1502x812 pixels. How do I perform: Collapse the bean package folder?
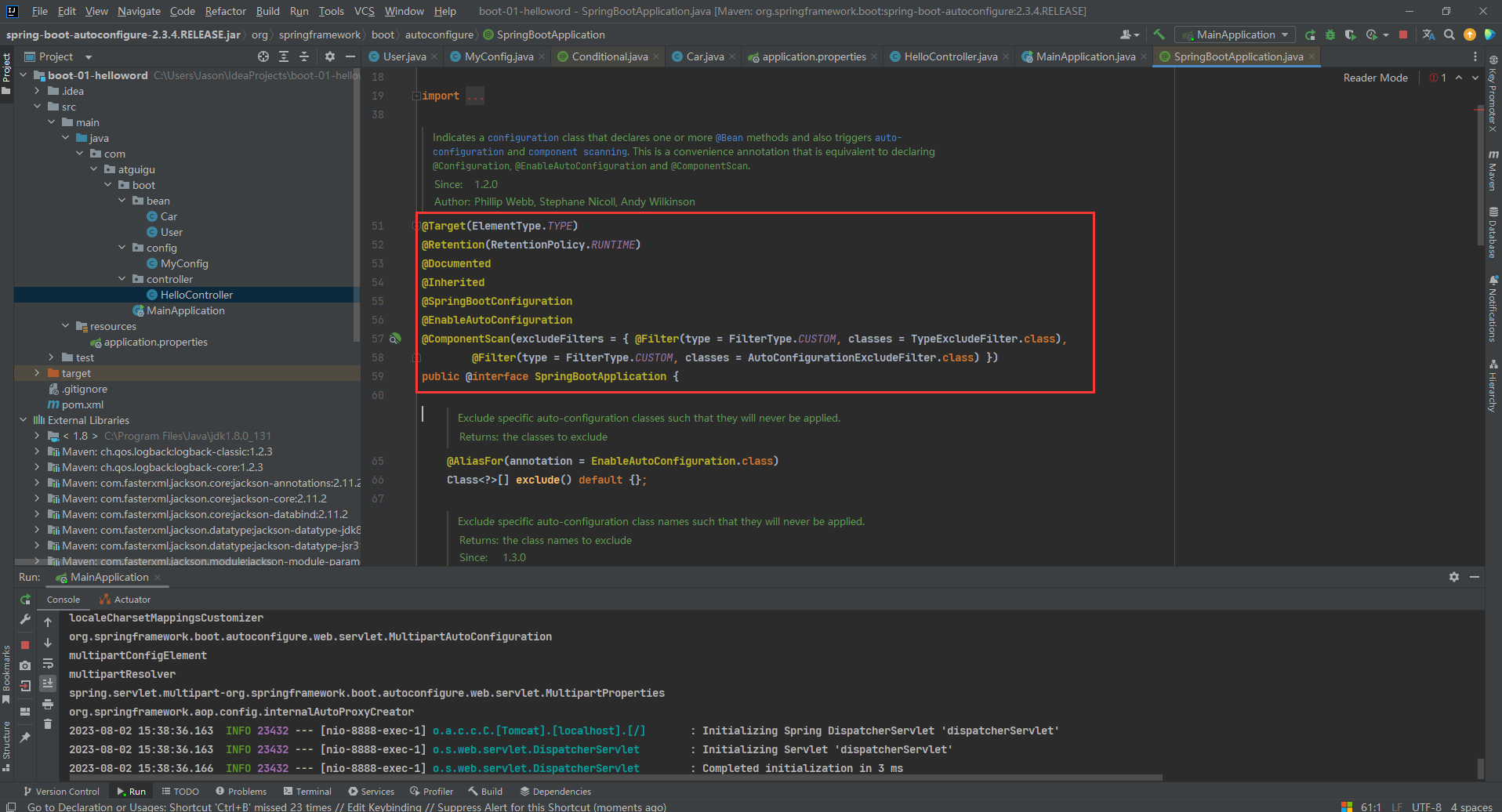tap(122, 201)
